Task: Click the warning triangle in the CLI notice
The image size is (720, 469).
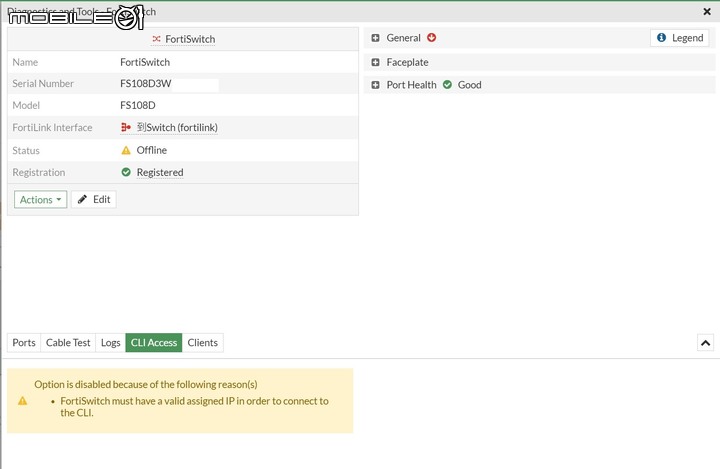Action: tap(22, 401)
